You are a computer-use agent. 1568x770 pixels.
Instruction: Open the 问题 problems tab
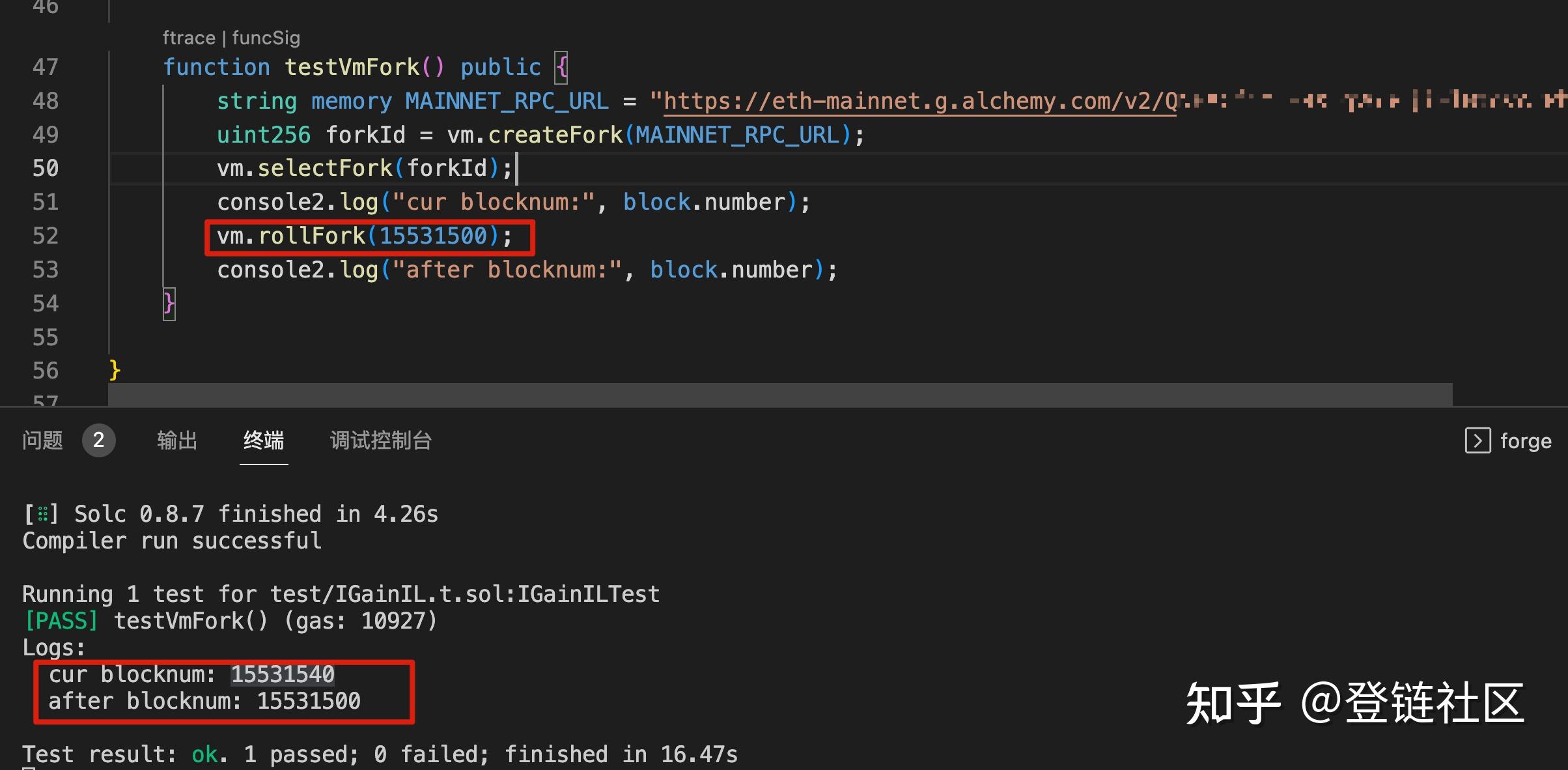point(42,440)
